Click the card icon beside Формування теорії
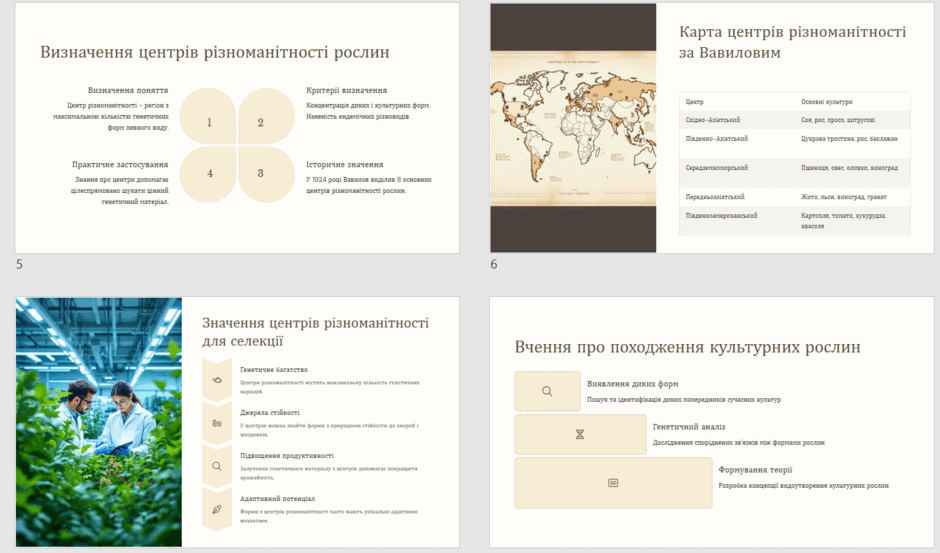 pyautogui.click(x=613, y=483)
